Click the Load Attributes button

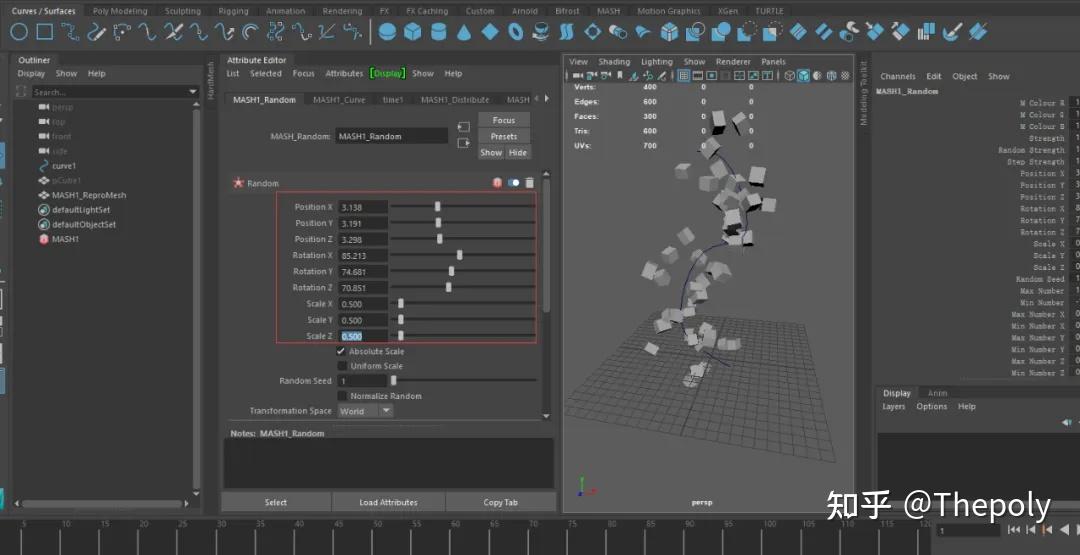[x=389, y=502]
